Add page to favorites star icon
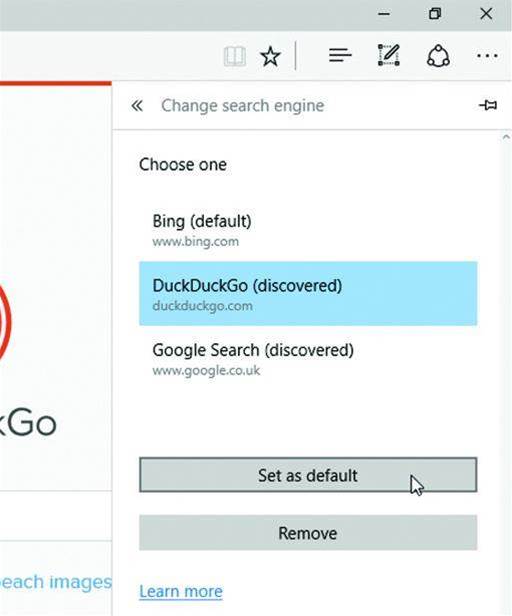Viewport: 512px width, 616px height. 270,56
